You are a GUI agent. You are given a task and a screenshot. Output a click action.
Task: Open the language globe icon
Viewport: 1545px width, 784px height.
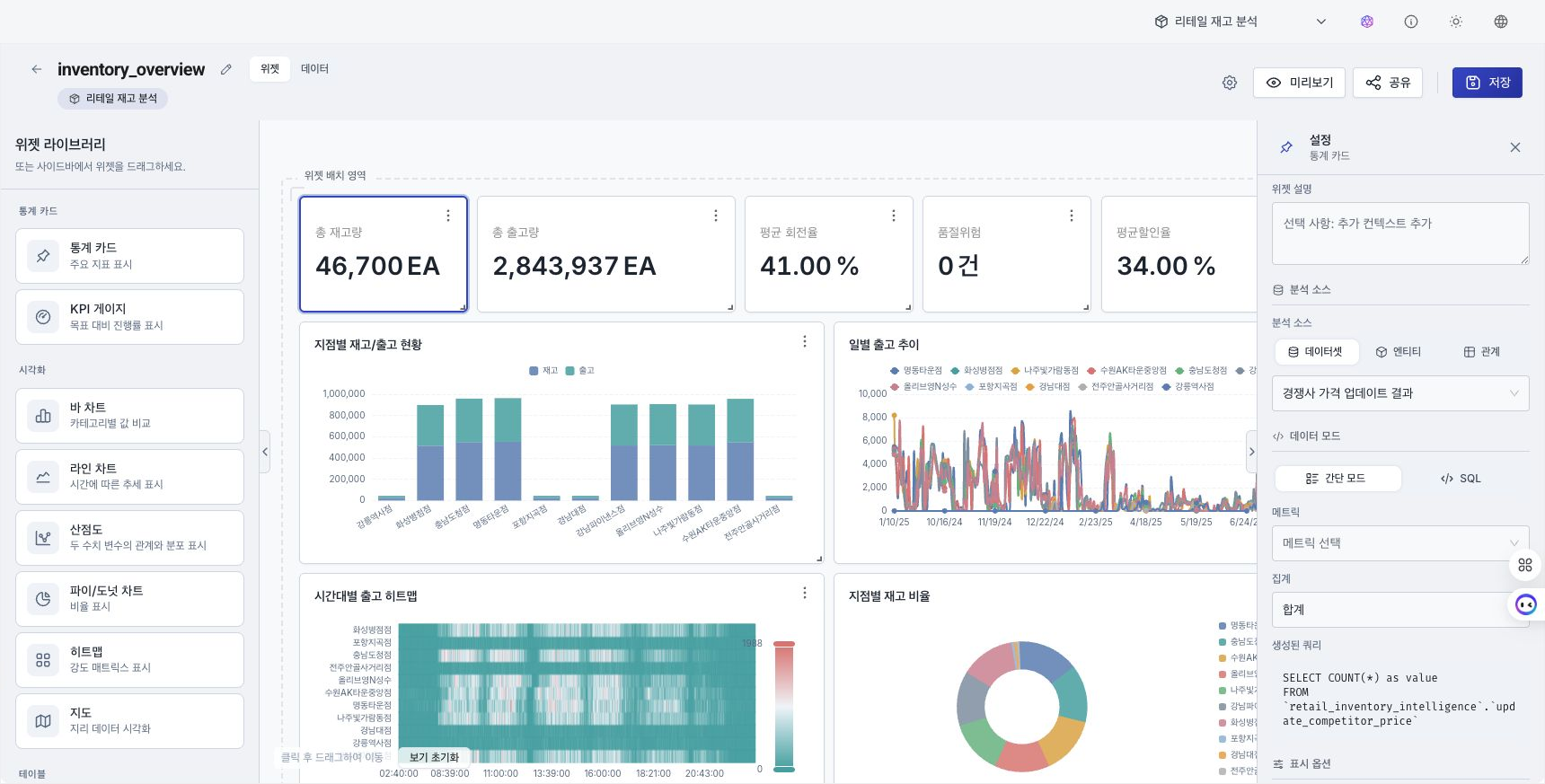click(x=1501, y=22)
